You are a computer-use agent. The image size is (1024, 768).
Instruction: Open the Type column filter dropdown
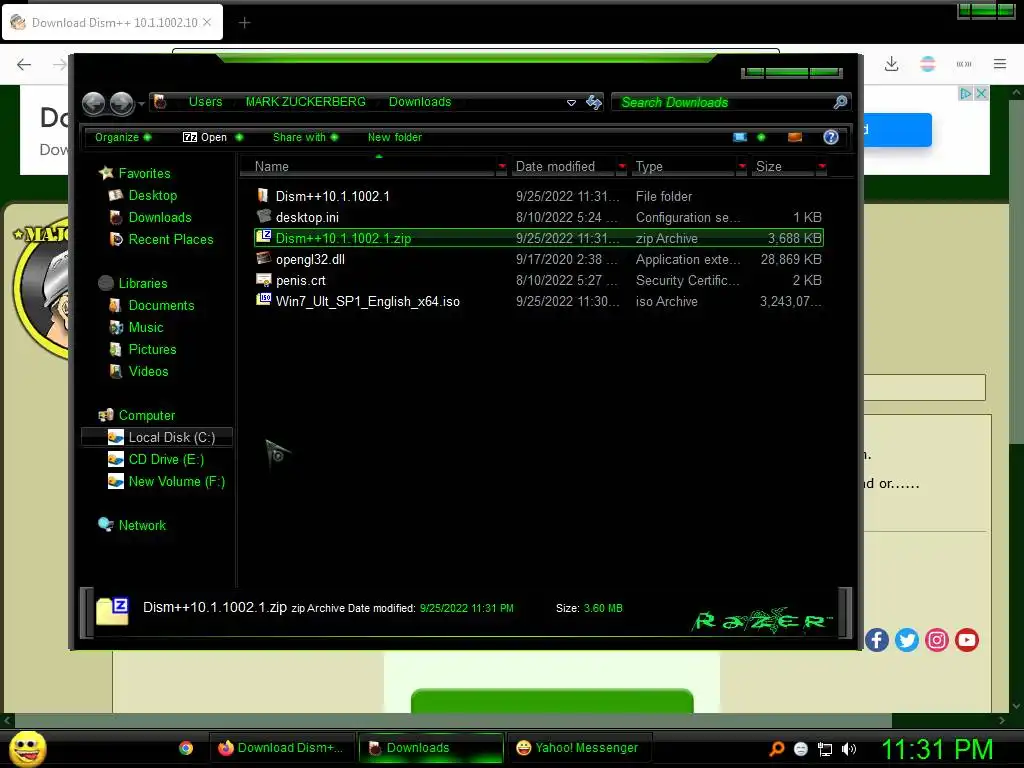(742, 167)
